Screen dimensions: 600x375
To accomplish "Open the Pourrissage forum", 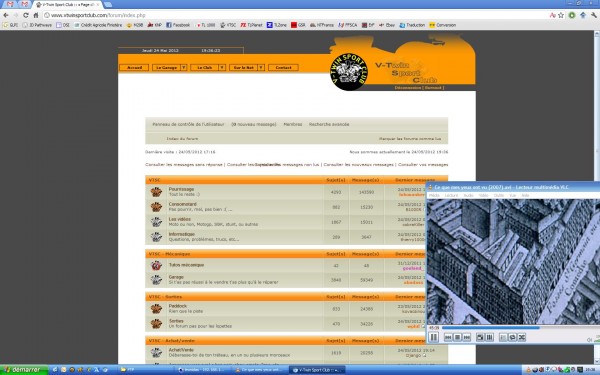I will point(181,189).
